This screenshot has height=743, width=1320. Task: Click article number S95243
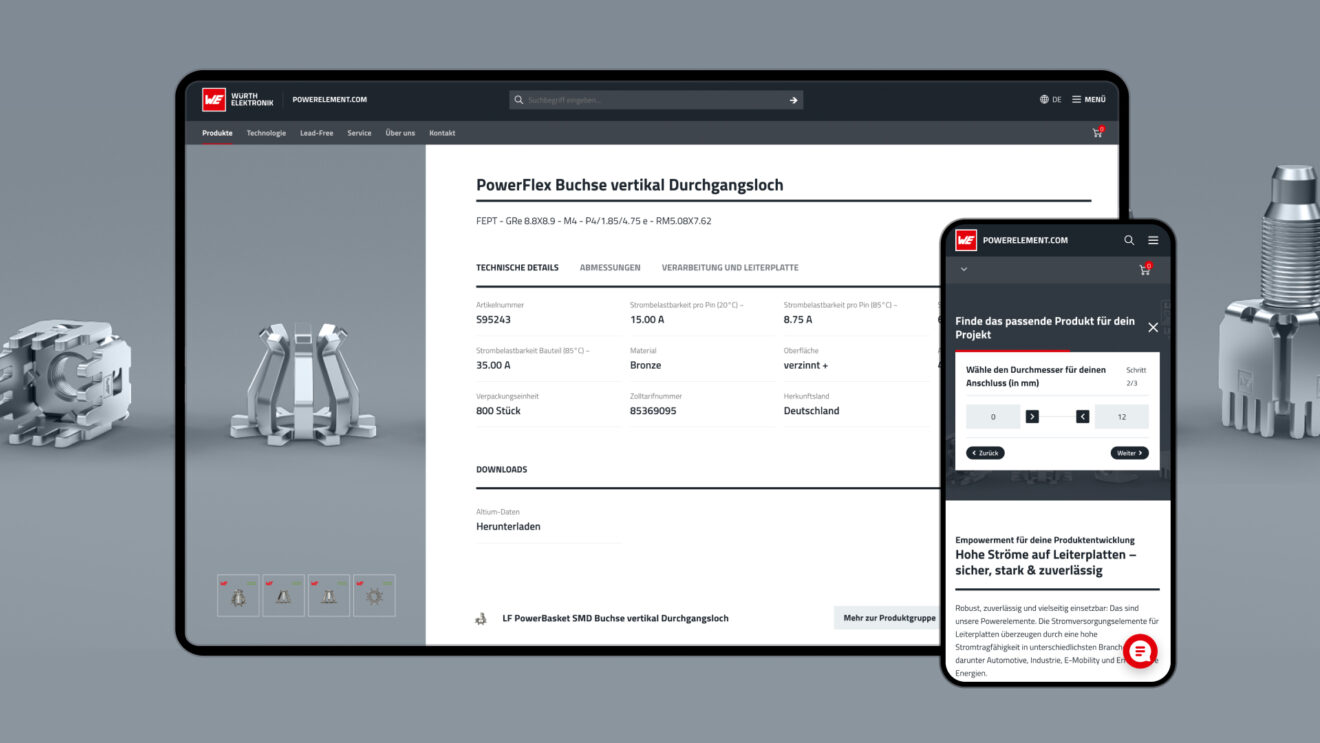[x=493, y=320]
